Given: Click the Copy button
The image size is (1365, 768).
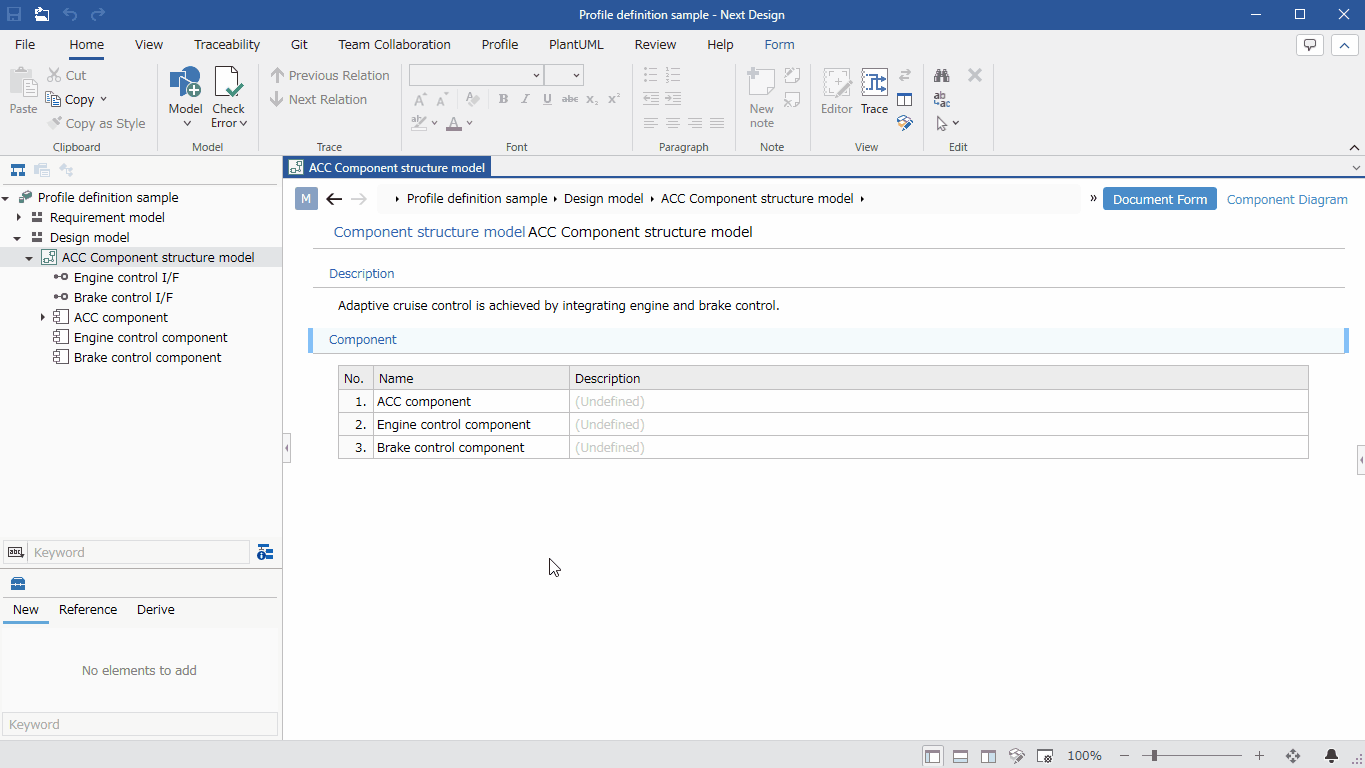Looking at the screenshot, I should [70, 99].
